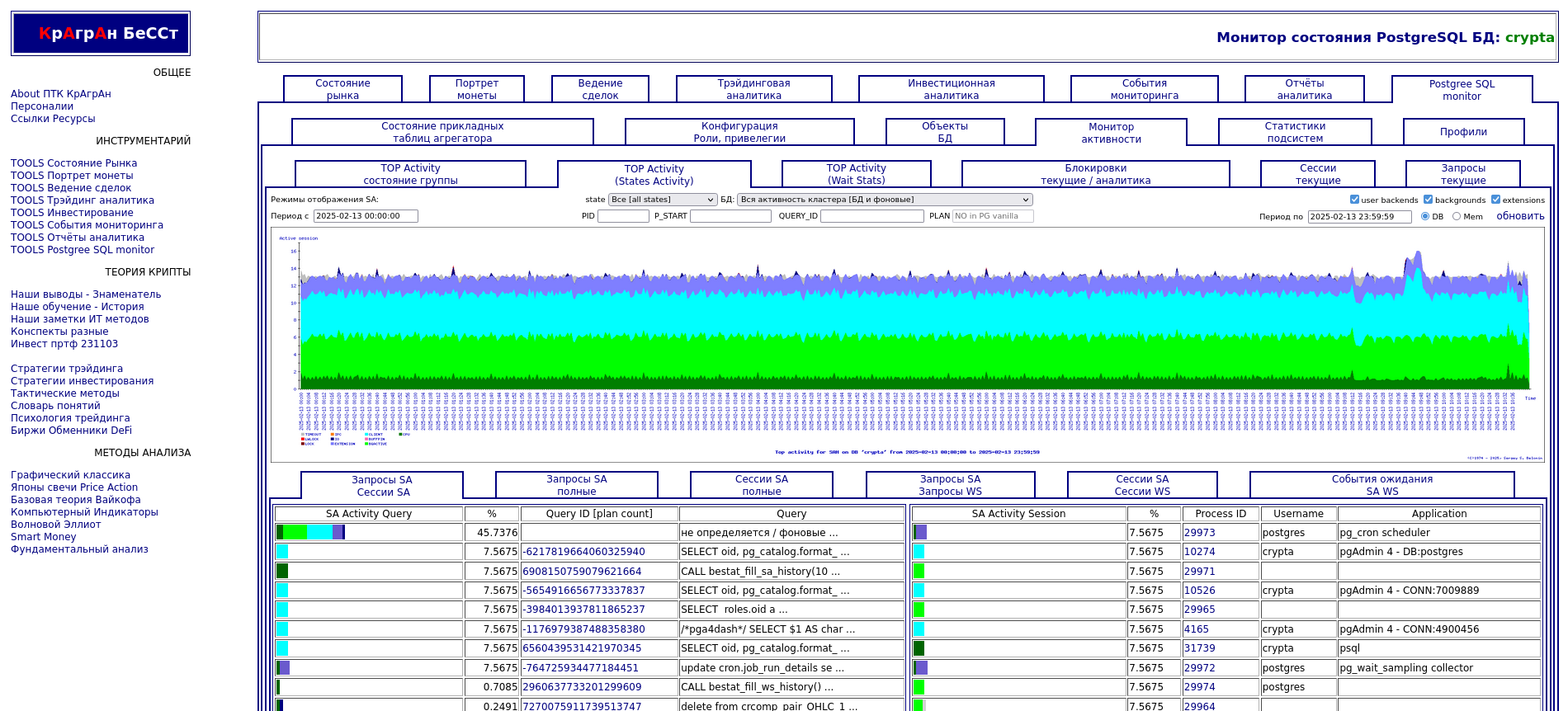1568x711 pixels.
Task: Expand the БД cluster activity dropdown
Action: click(x=884, y=200)
